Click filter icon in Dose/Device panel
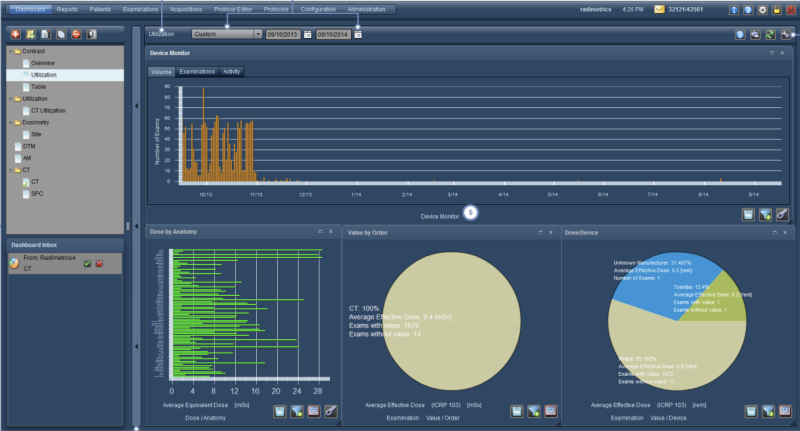 point(767,410)
